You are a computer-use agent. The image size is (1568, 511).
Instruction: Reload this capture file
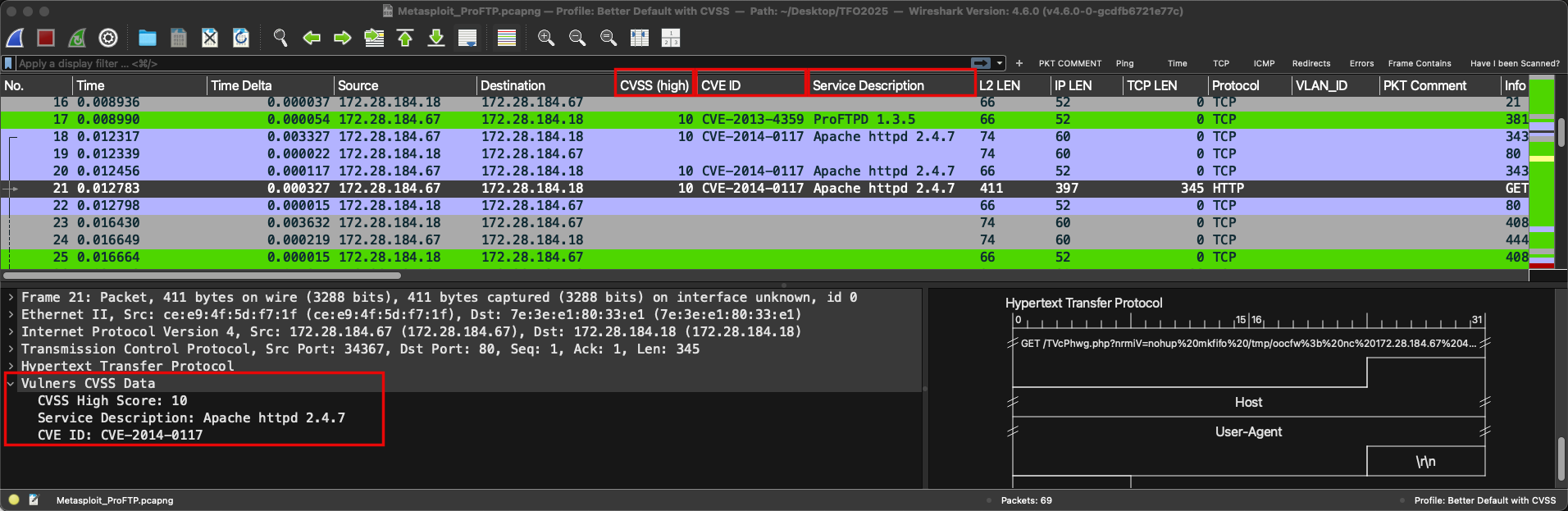pyautogui.click(x=241, y=38)
